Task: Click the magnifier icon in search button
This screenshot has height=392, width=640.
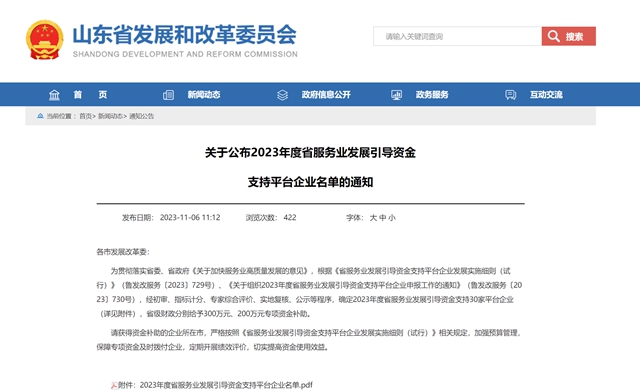Action: tap(553, 36)
